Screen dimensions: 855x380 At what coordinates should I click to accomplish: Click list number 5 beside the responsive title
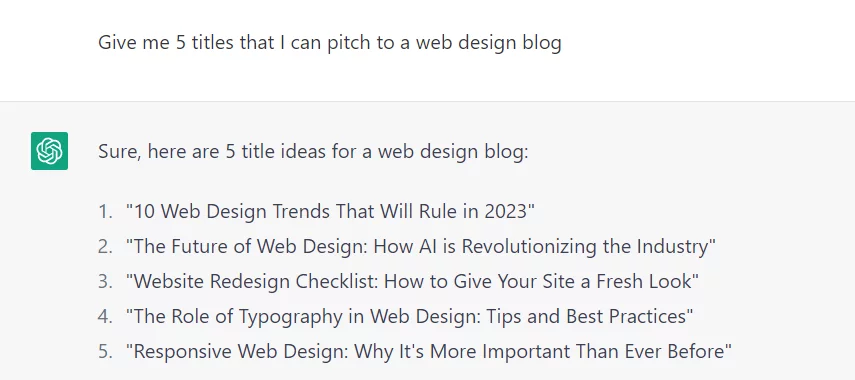pyautogui.click(x=105, y=351)
